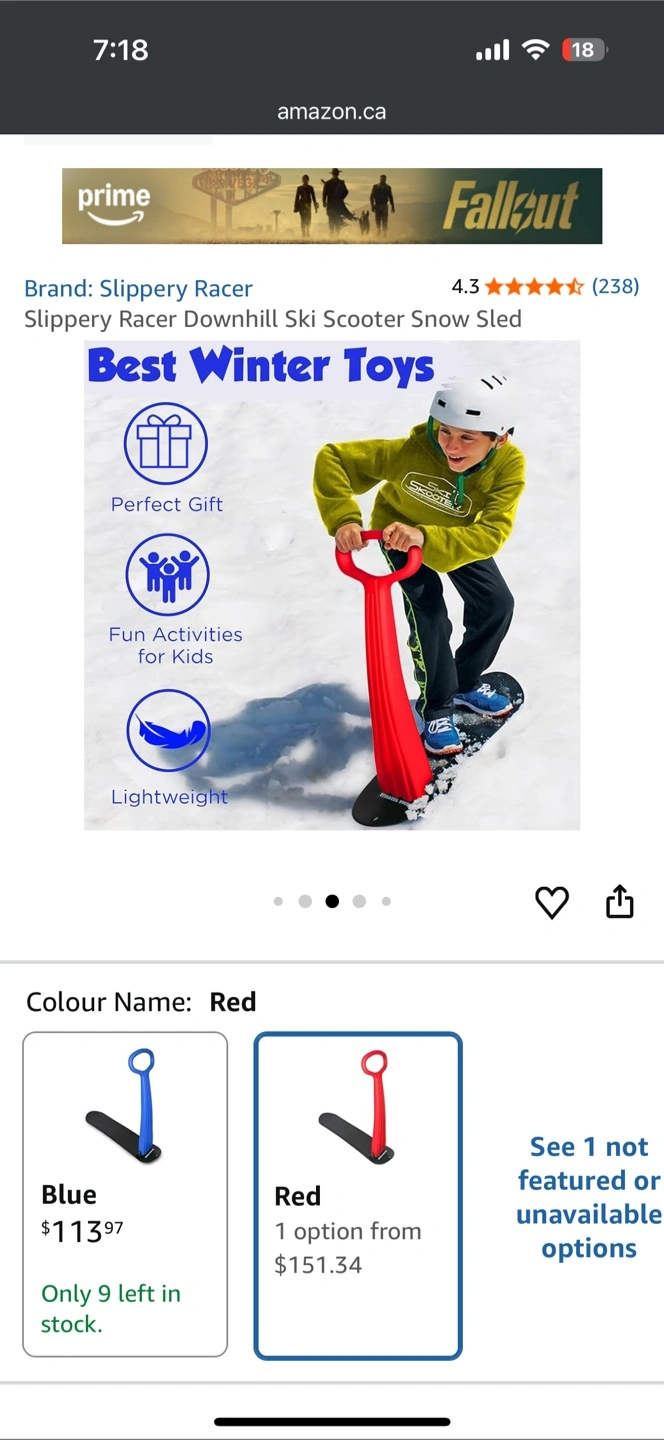Open the 238 reviews link
Screen dimensions: 664x1440
click(615, 286)
